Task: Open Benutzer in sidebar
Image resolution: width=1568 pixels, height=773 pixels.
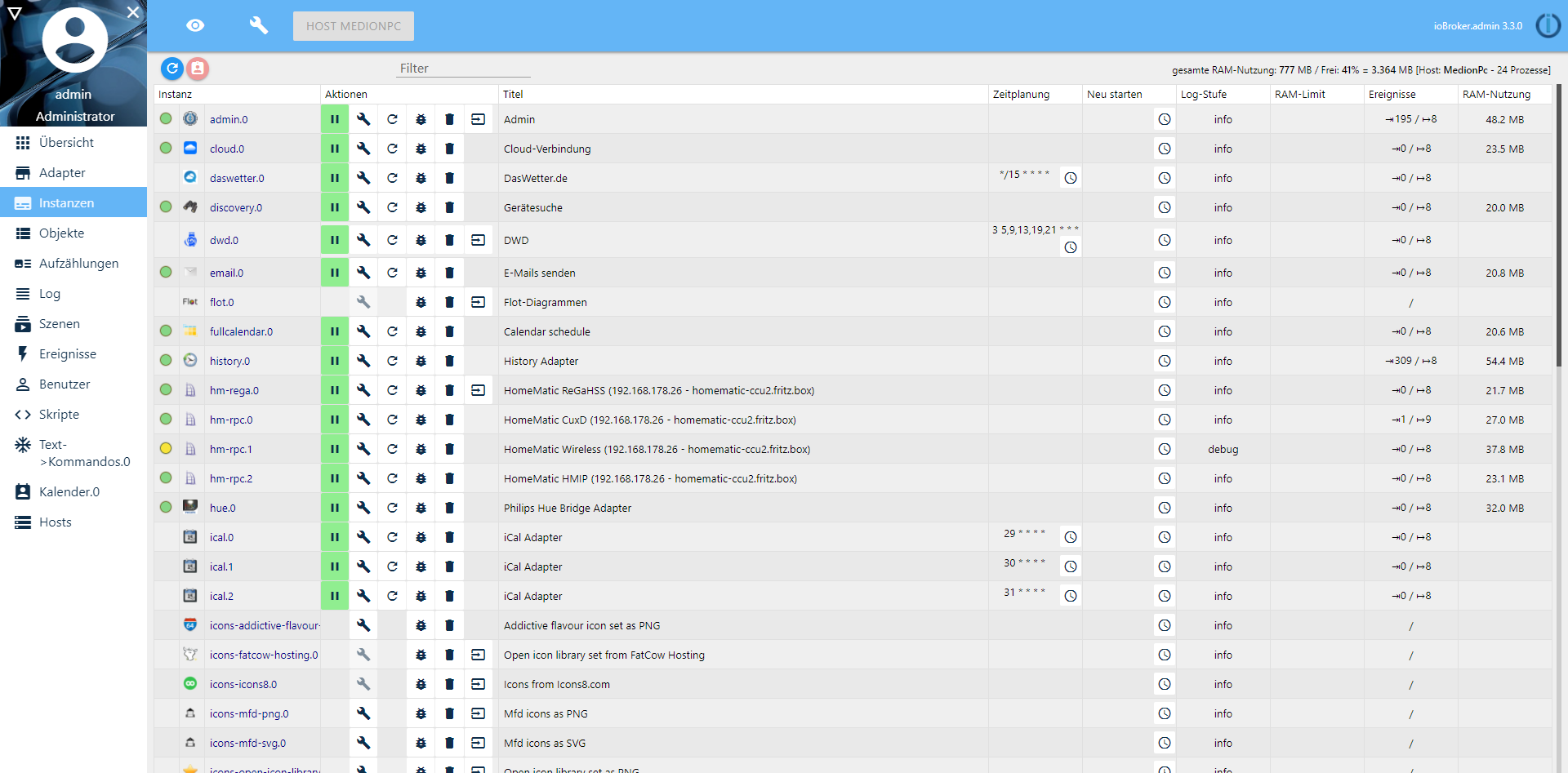Action: 73,384
